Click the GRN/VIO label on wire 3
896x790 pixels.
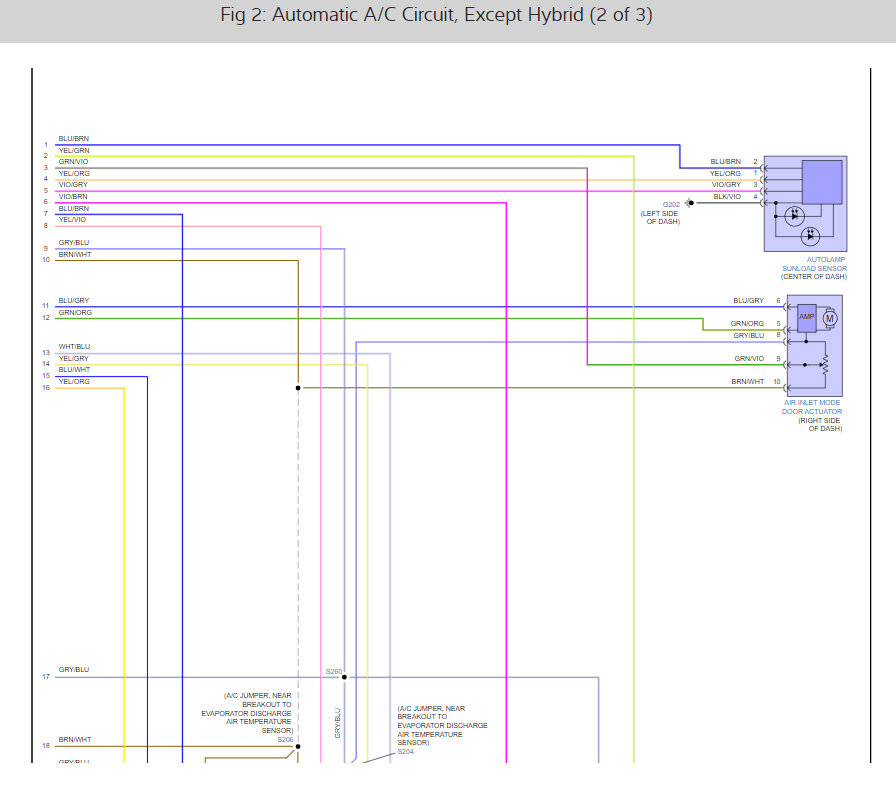click(73, 162)
